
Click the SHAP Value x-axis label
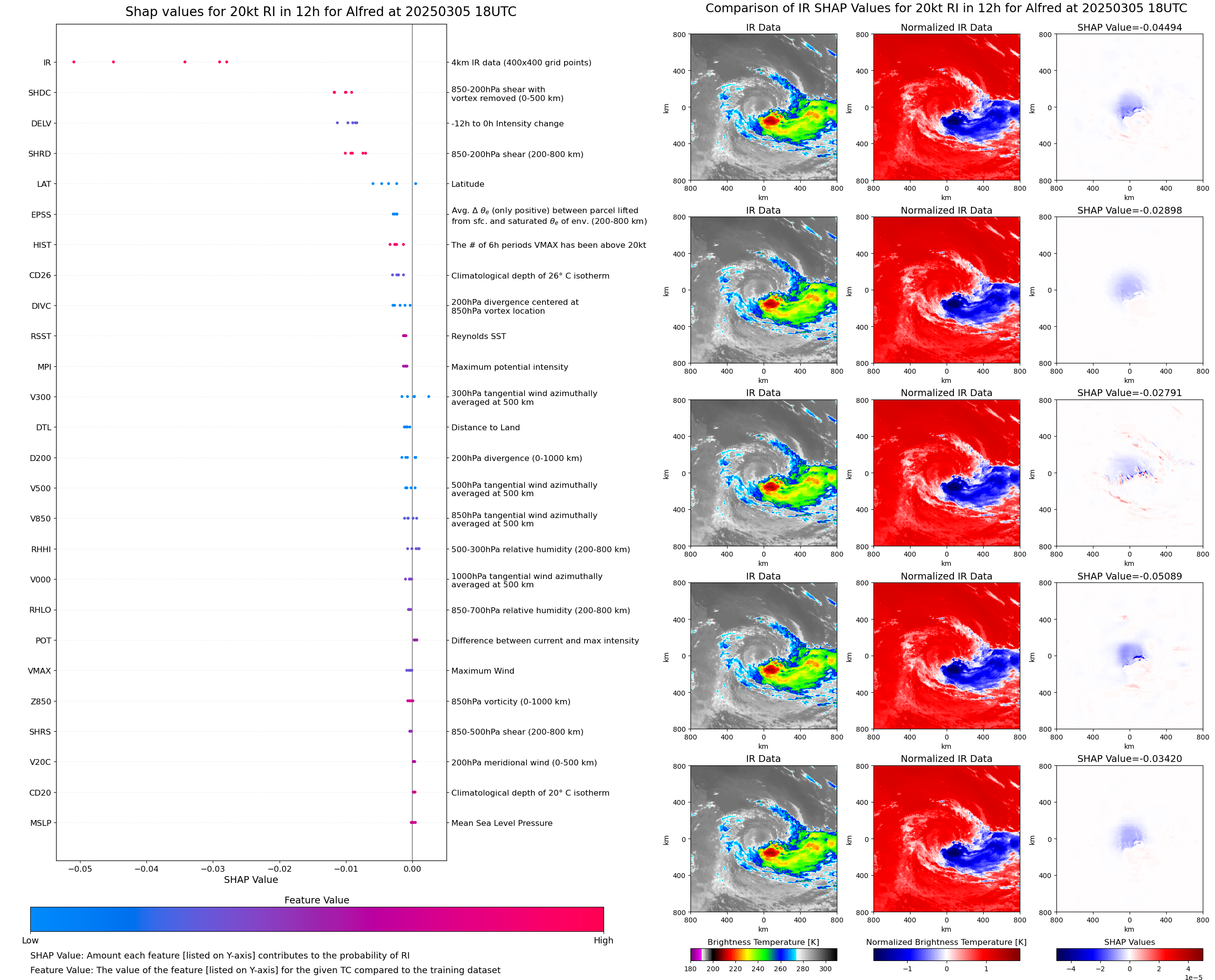(251, 880)
